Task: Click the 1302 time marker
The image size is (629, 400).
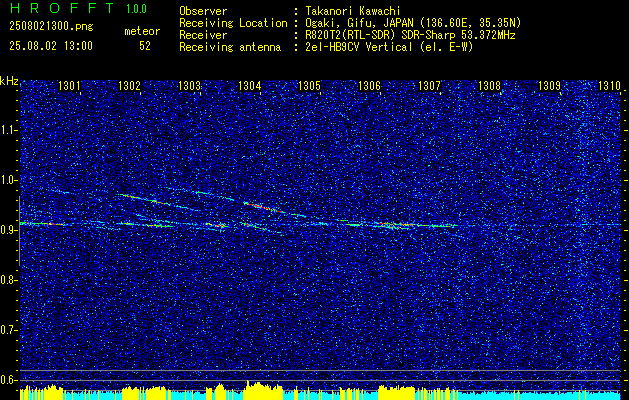Action: point(130,85)
